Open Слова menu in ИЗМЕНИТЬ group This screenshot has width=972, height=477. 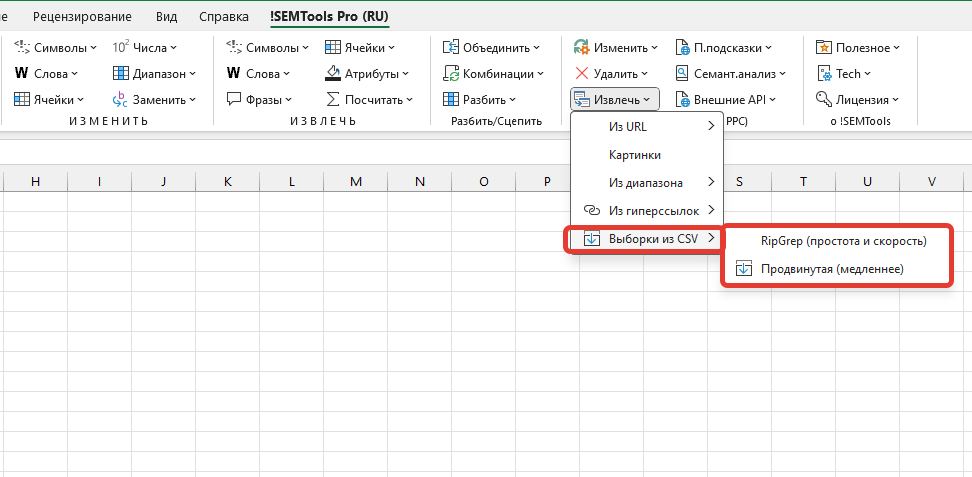46,74
